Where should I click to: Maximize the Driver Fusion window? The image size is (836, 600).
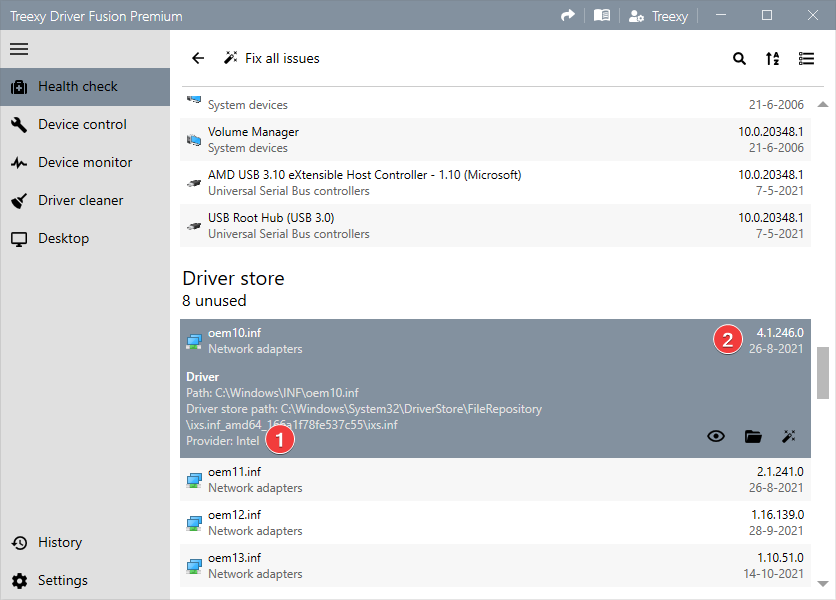(x=767, y=15)
